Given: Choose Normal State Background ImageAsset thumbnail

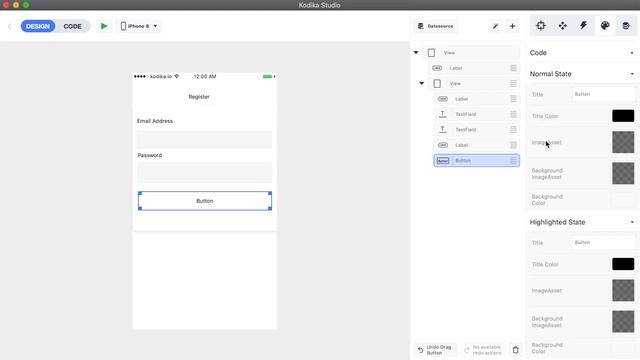Looking at the screenshot, I should click(623, 173).
